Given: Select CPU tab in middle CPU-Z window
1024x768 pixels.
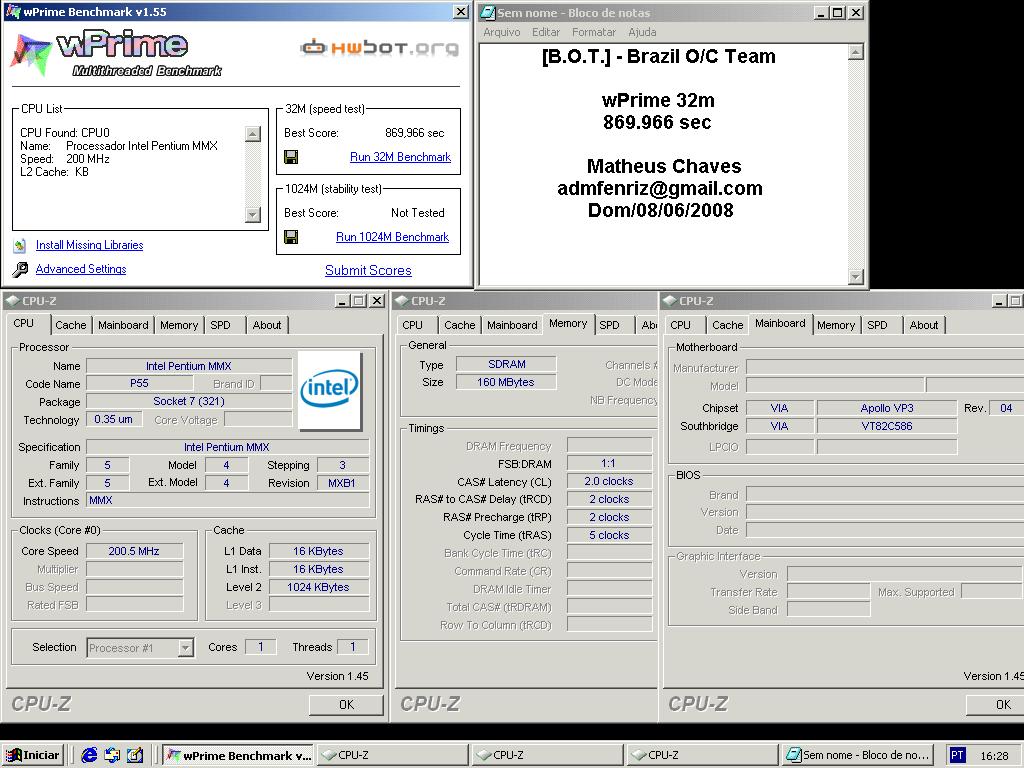Looking at the screenshot, I should (413, 325).
